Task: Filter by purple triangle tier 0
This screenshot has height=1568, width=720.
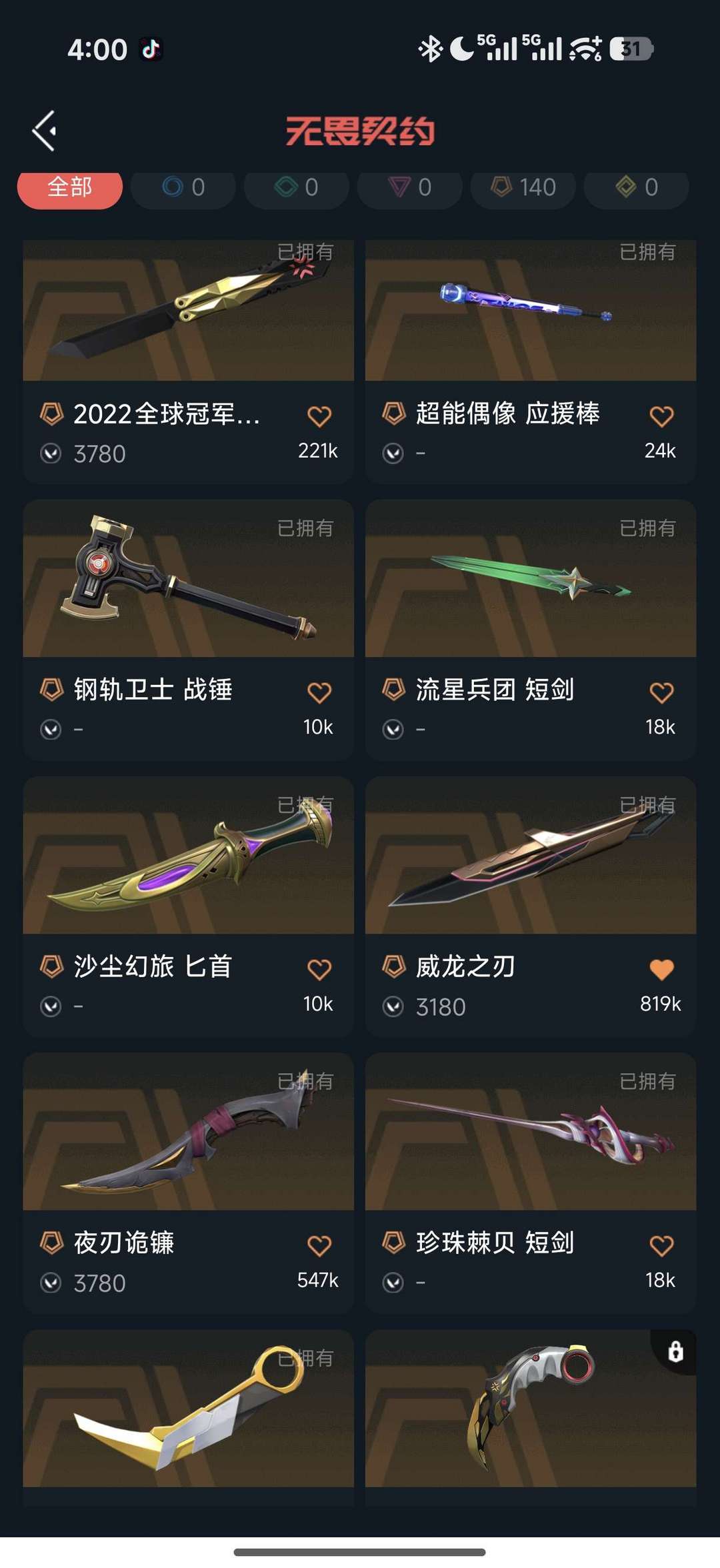Action: (x=410, y=189)
